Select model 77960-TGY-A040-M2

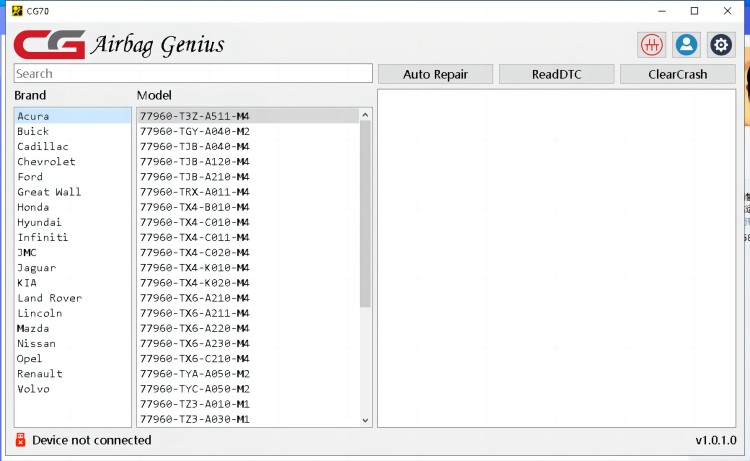pos(248,131)
